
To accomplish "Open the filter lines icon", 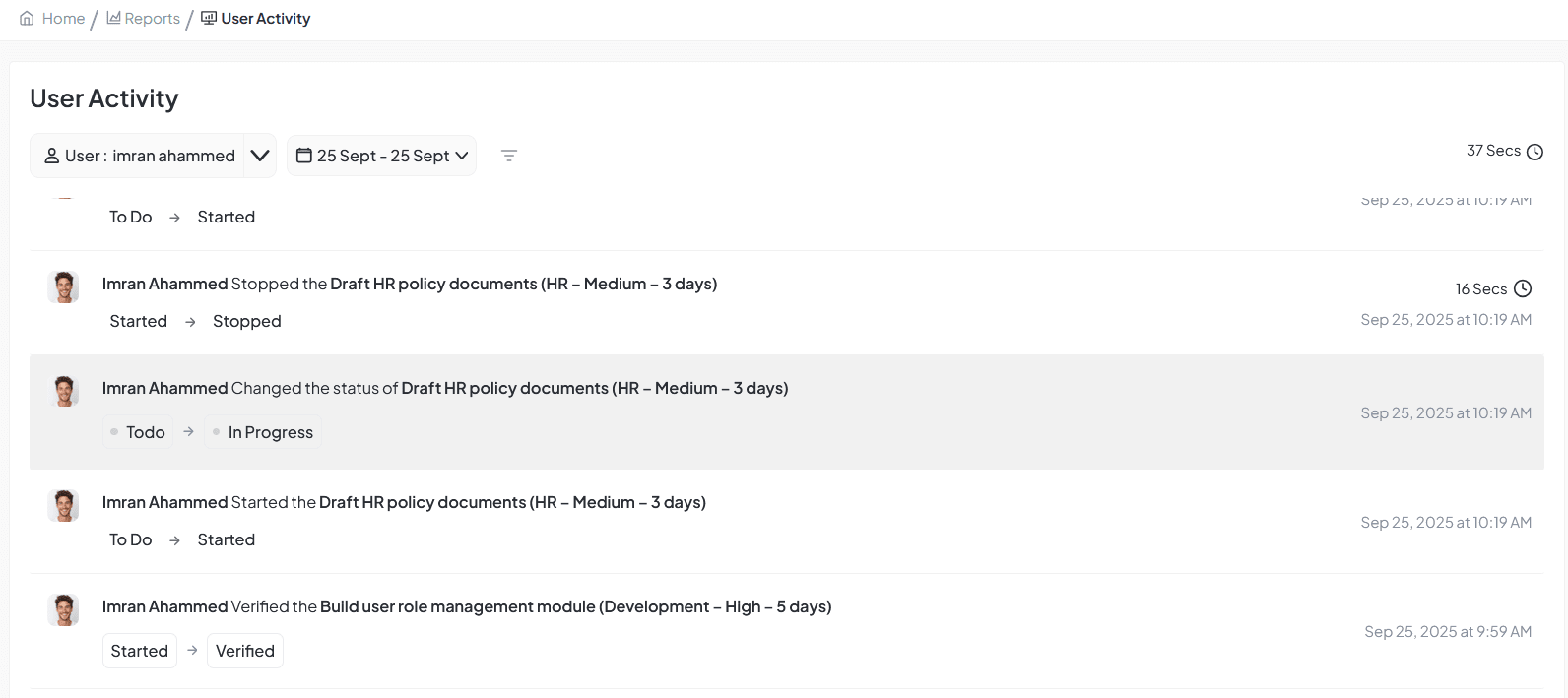I will coord(508,156).
